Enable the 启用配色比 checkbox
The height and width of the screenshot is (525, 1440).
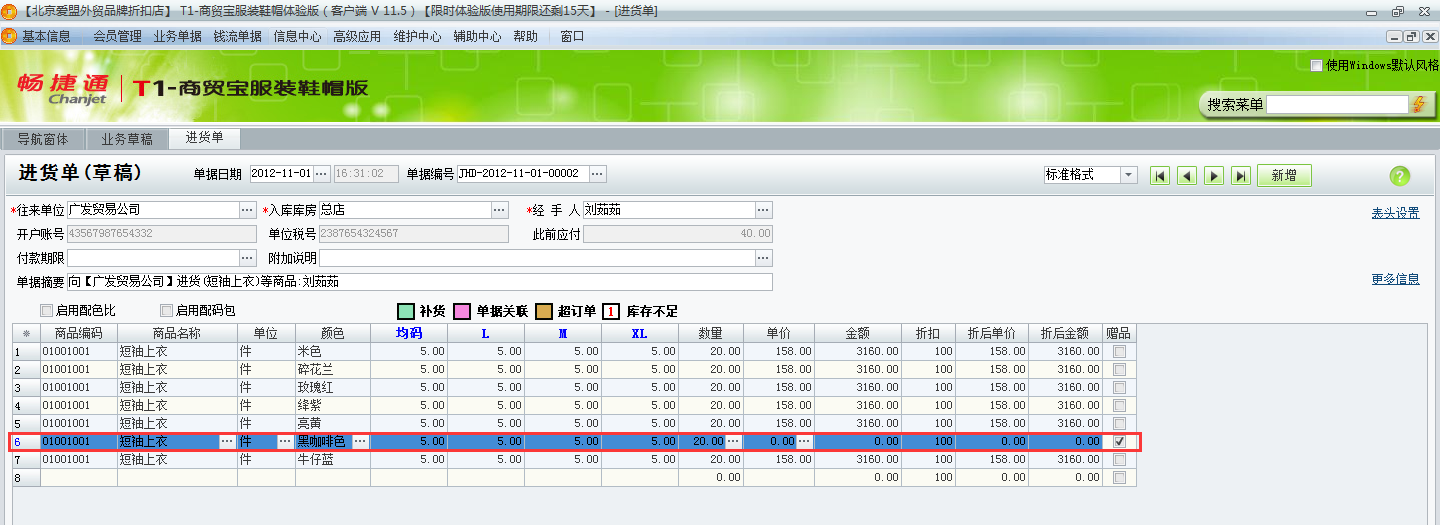[x=46, y=311]
